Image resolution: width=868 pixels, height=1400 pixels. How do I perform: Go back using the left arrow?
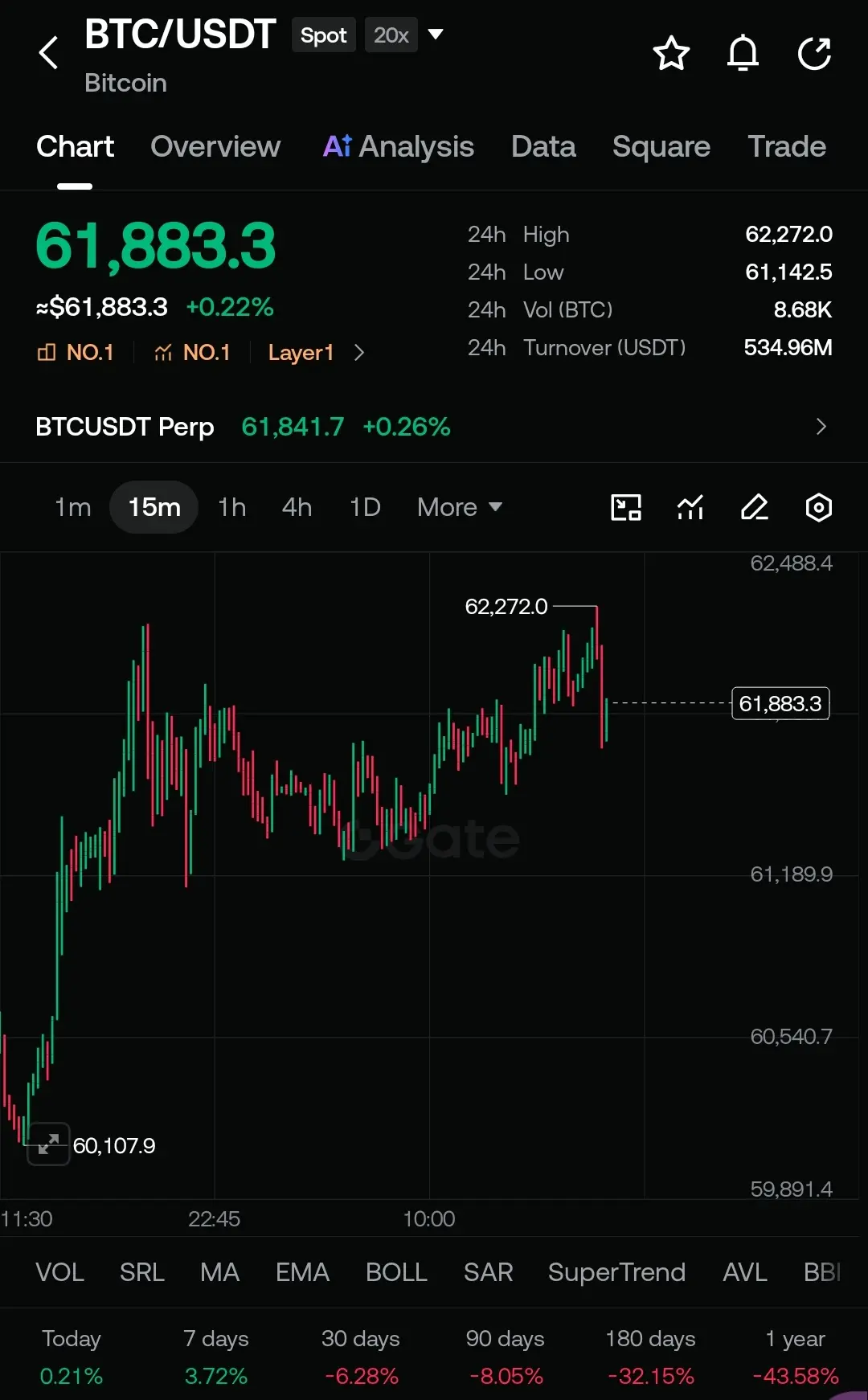[49, 53]
